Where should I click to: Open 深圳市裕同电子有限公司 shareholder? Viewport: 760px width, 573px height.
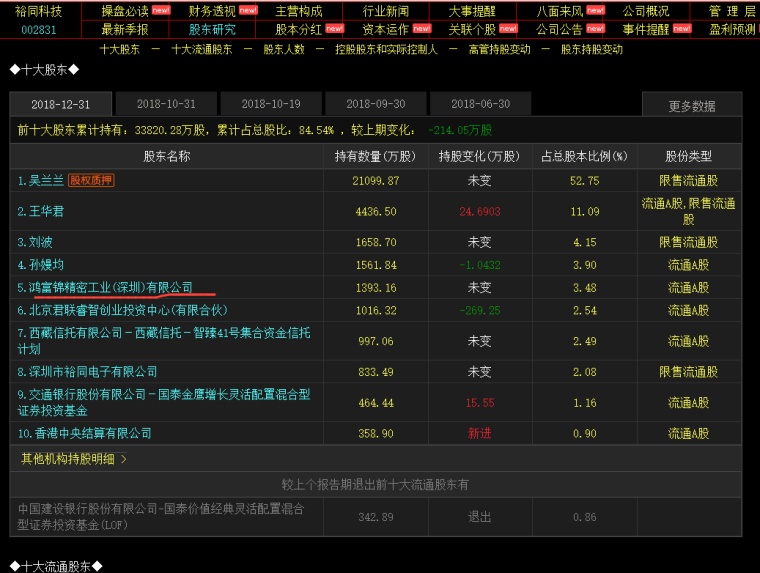[x=93, y=372]
